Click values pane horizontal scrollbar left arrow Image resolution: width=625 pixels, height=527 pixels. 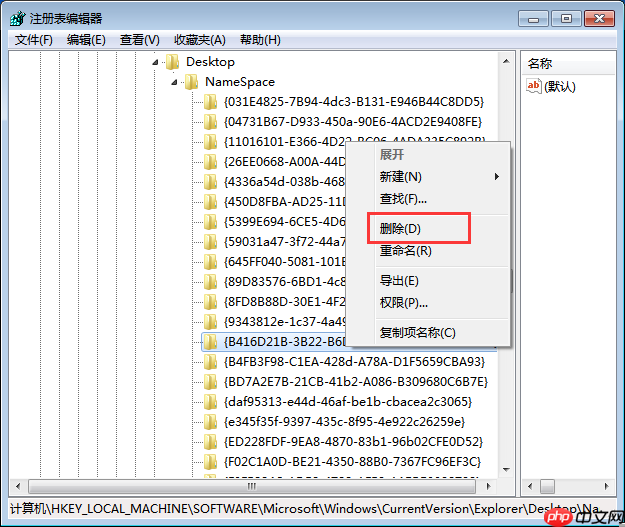tap(530, 486)
